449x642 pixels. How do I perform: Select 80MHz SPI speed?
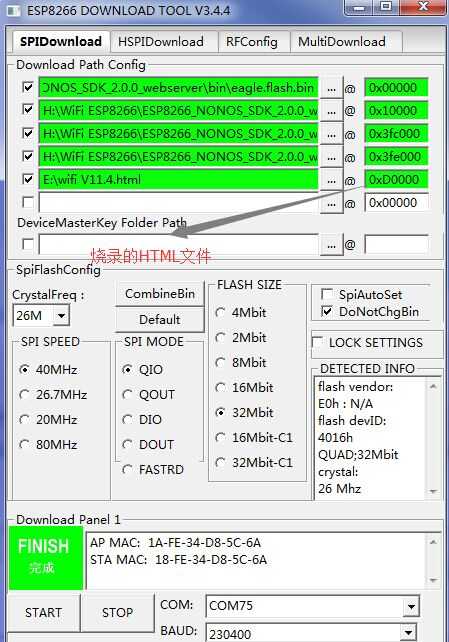click(x=48, y=445)
